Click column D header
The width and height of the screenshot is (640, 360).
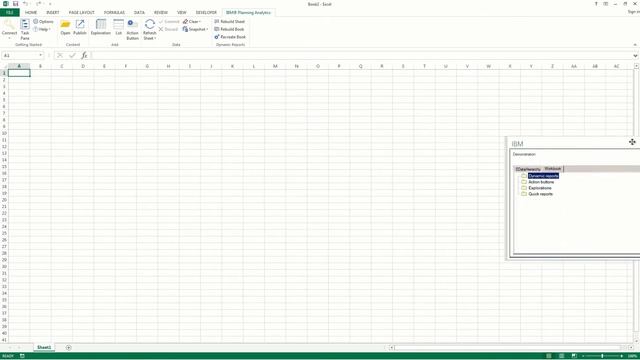pos(83,66)
